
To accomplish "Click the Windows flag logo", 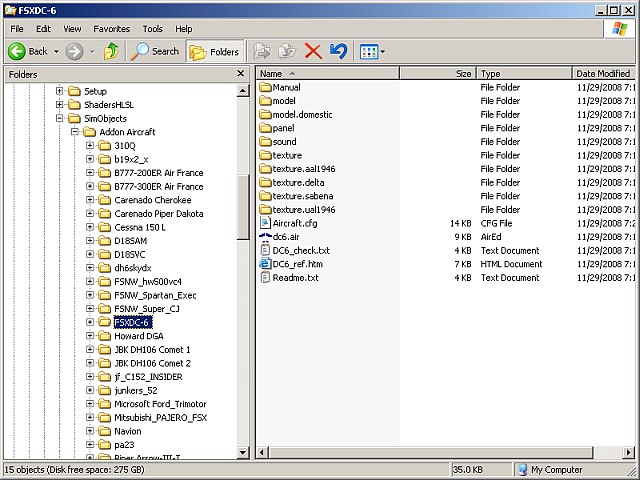I will (x=619, y=29).
